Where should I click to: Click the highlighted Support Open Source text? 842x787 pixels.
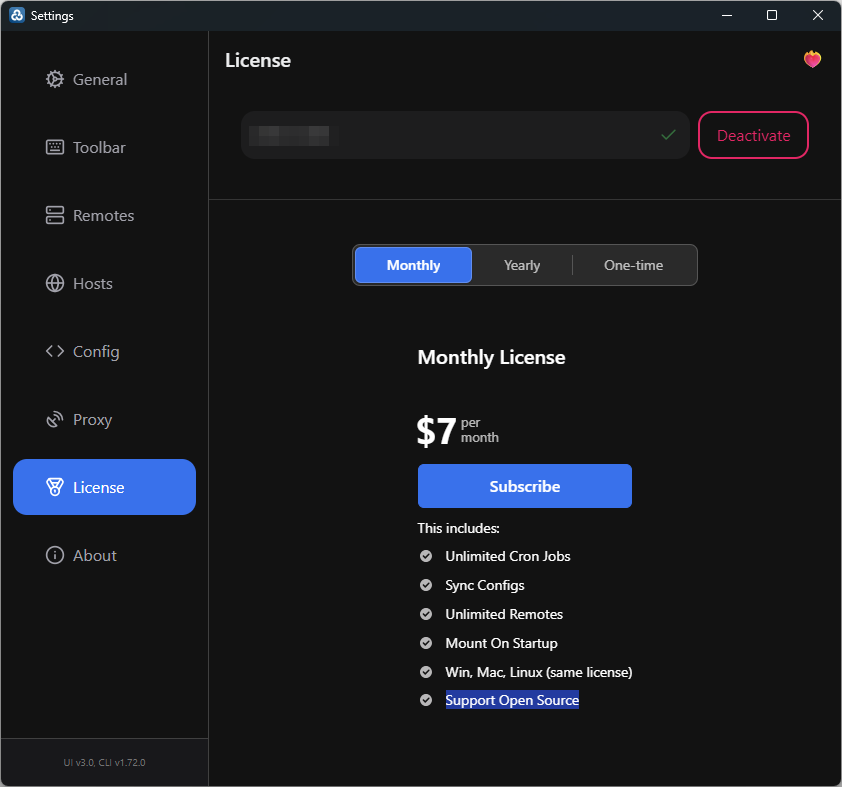[512, 700]
